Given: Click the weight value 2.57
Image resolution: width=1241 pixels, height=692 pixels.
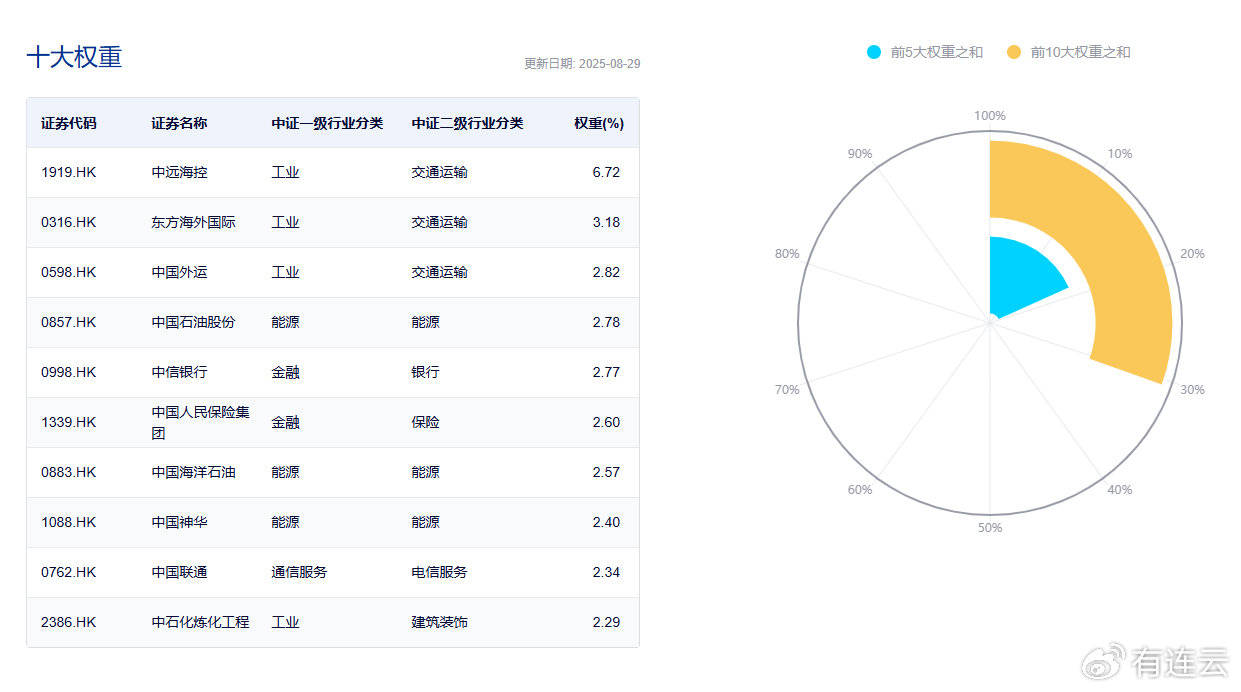Looking at the screenshot, I should [x=606, y=472].
